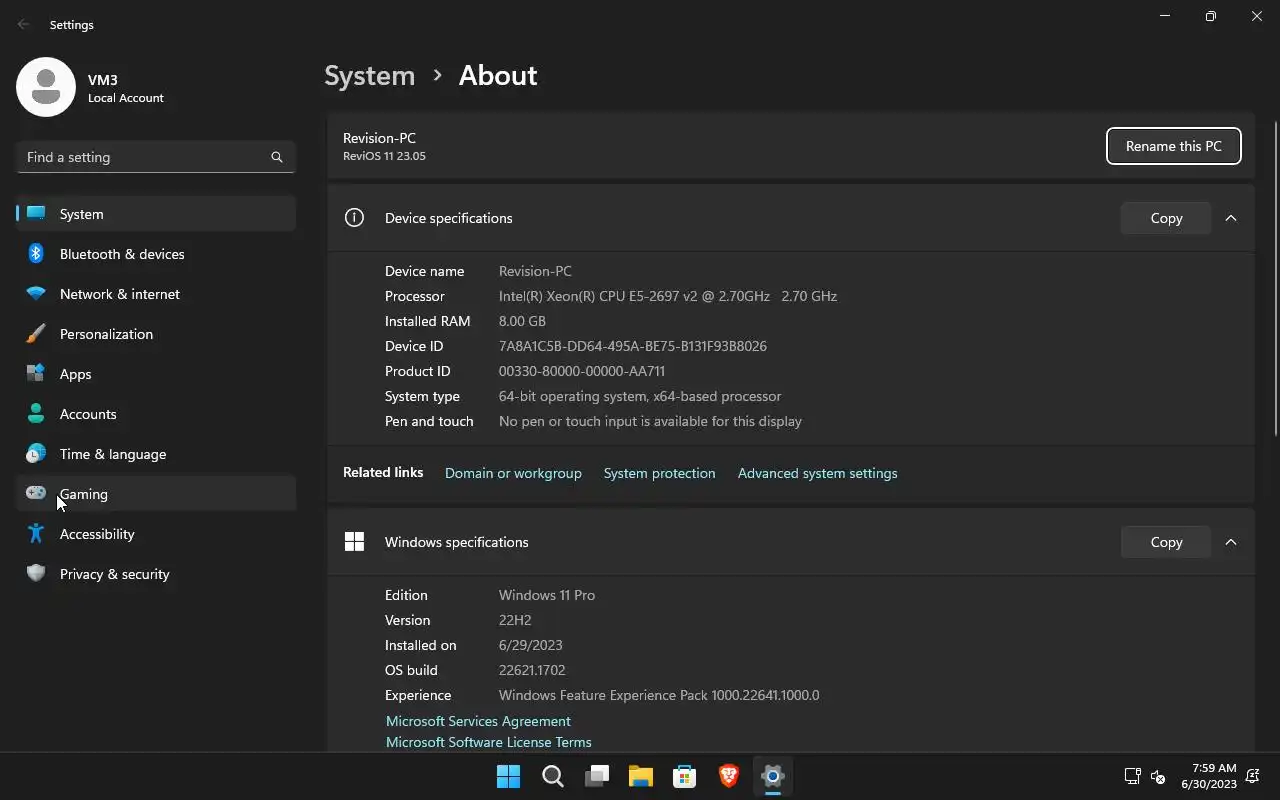
Task: Collapse the Windows specifications section
Action: [x=1231, y=542]
